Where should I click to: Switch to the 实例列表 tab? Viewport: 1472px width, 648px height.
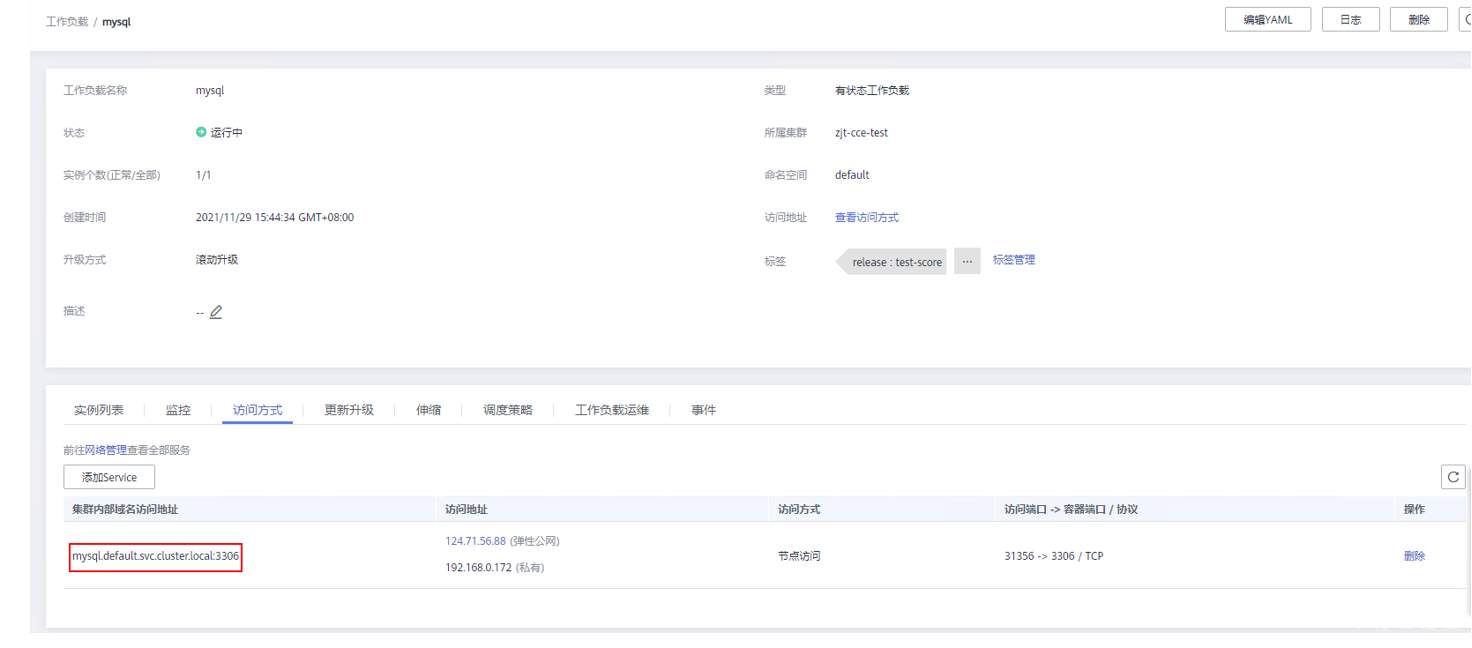(x=99, y=410)
